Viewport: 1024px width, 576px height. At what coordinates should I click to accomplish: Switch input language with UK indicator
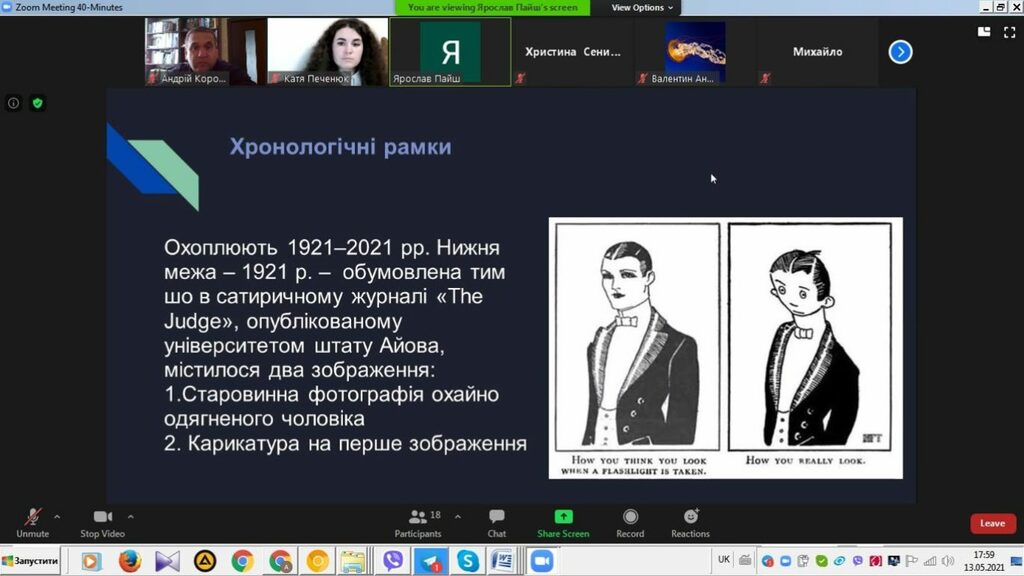[724, 560]
